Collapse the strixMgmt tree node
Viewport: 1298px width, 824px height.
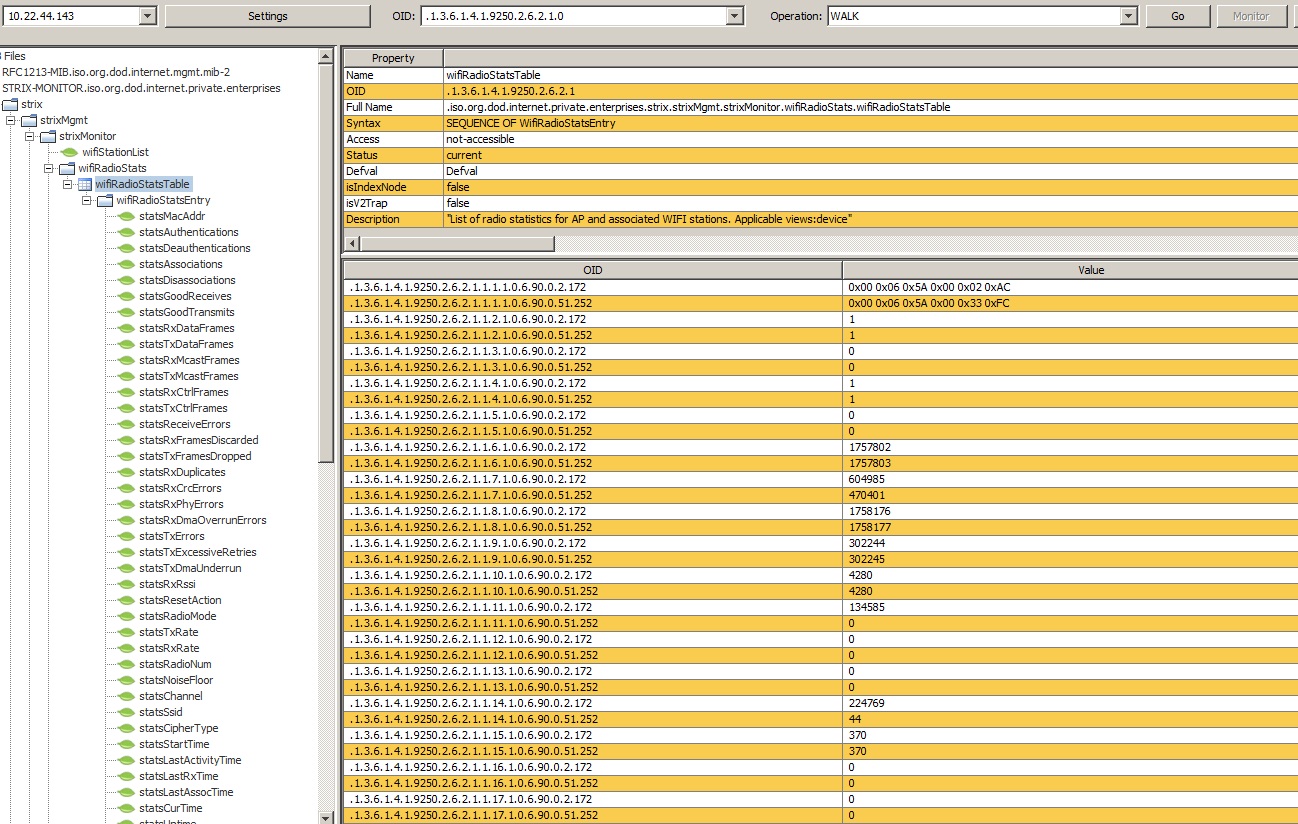(x=11, y=120)
